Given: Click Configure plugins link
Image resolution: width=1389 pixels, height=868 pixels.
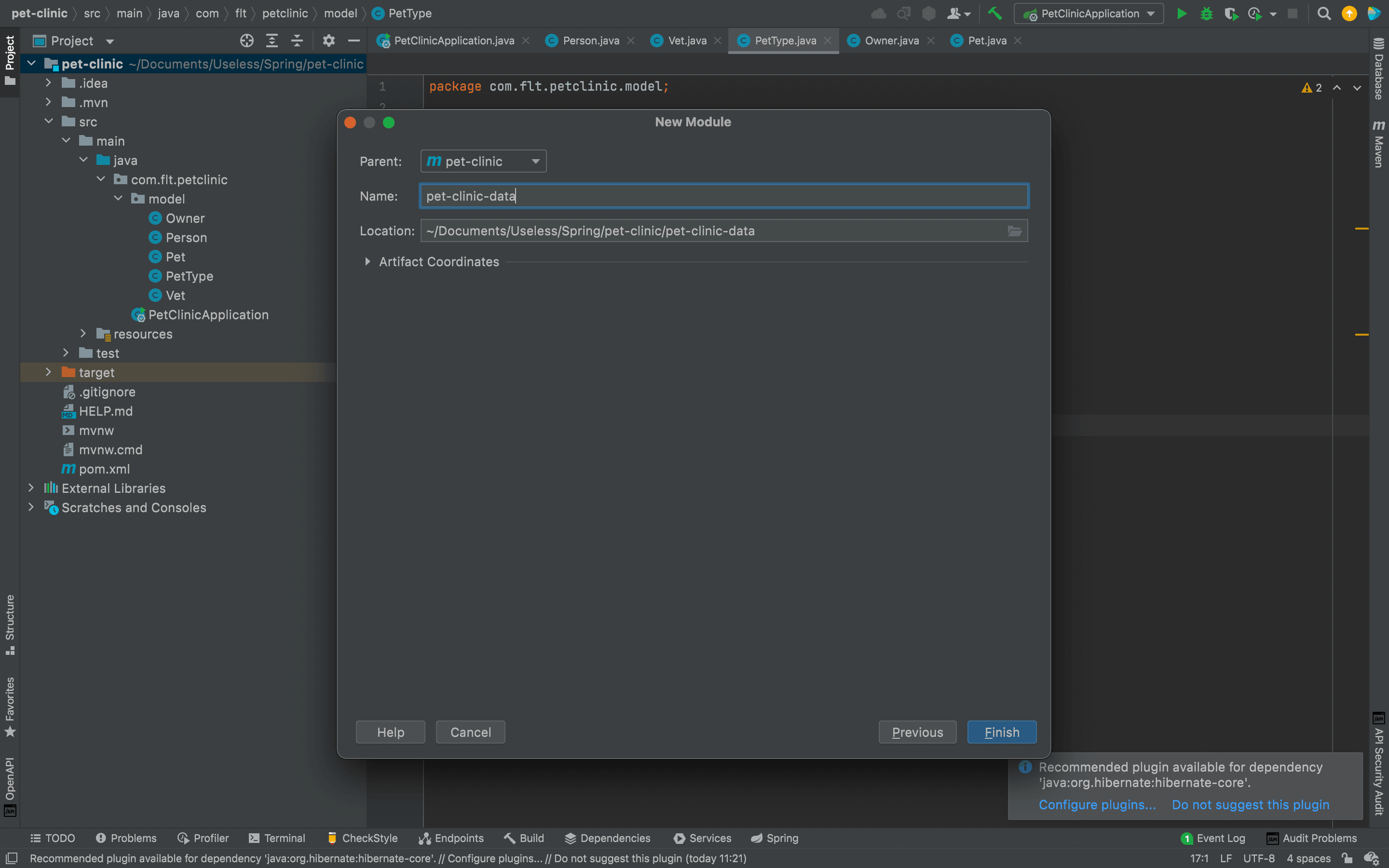Looking at the screenshot, I should 1097,804.
